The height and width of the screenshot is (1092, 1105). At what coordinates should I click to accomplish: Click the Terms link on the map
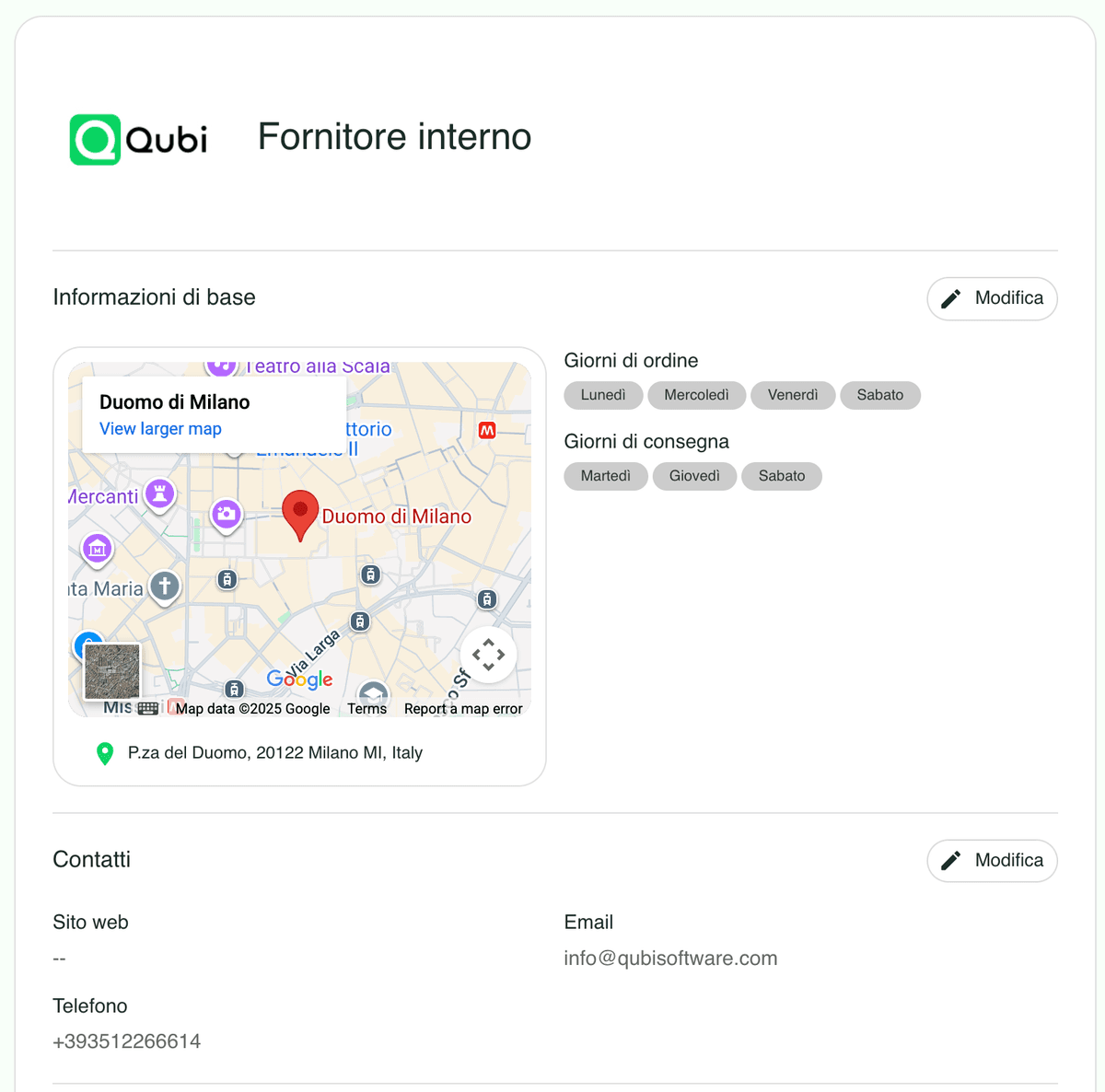tap(366, 709)
